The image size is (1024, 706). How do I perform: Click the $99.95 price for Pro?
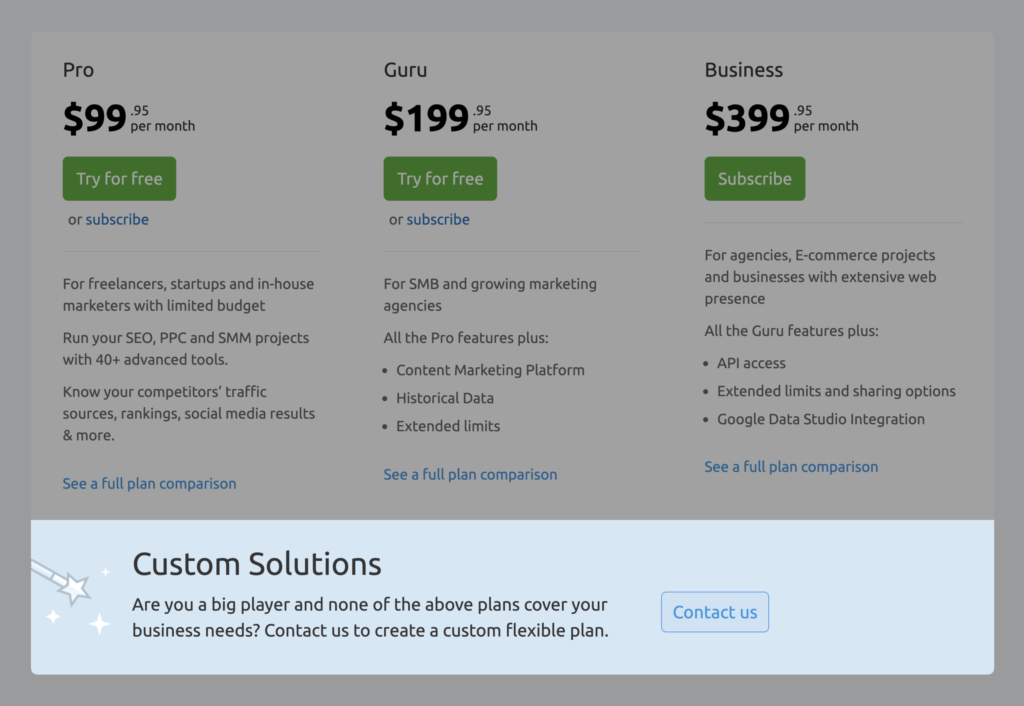101,117
